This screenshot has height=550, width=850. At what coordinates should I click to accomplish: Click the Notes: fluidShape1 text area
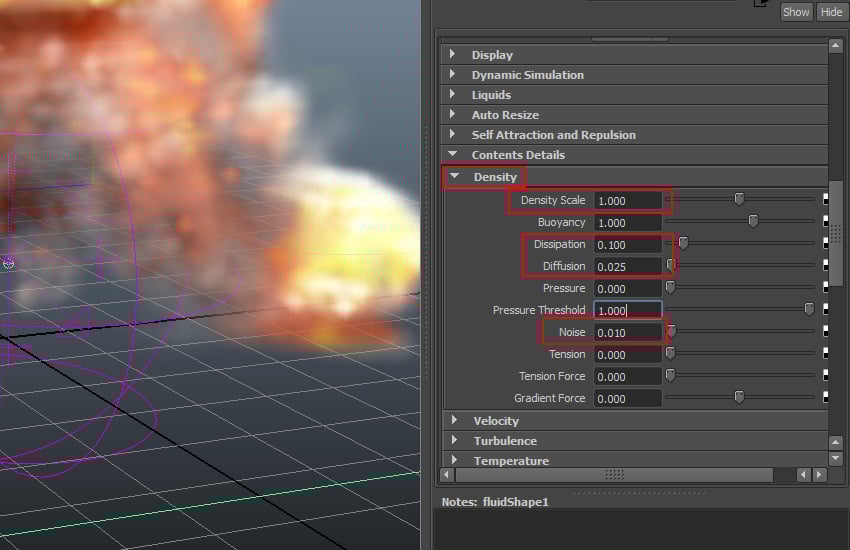point(641,530)
